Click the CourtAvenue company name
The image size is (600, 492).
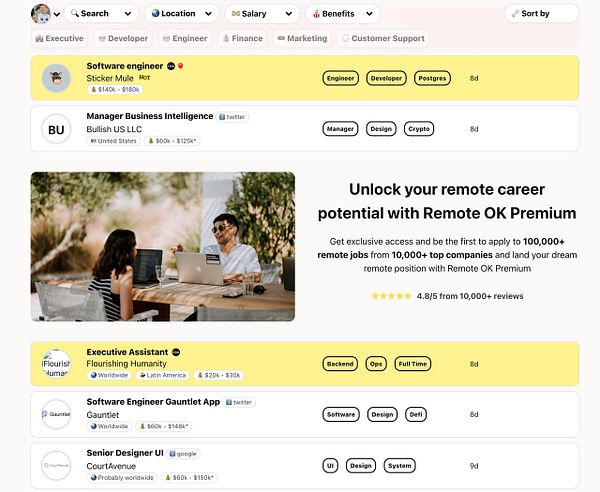point(111,466)
